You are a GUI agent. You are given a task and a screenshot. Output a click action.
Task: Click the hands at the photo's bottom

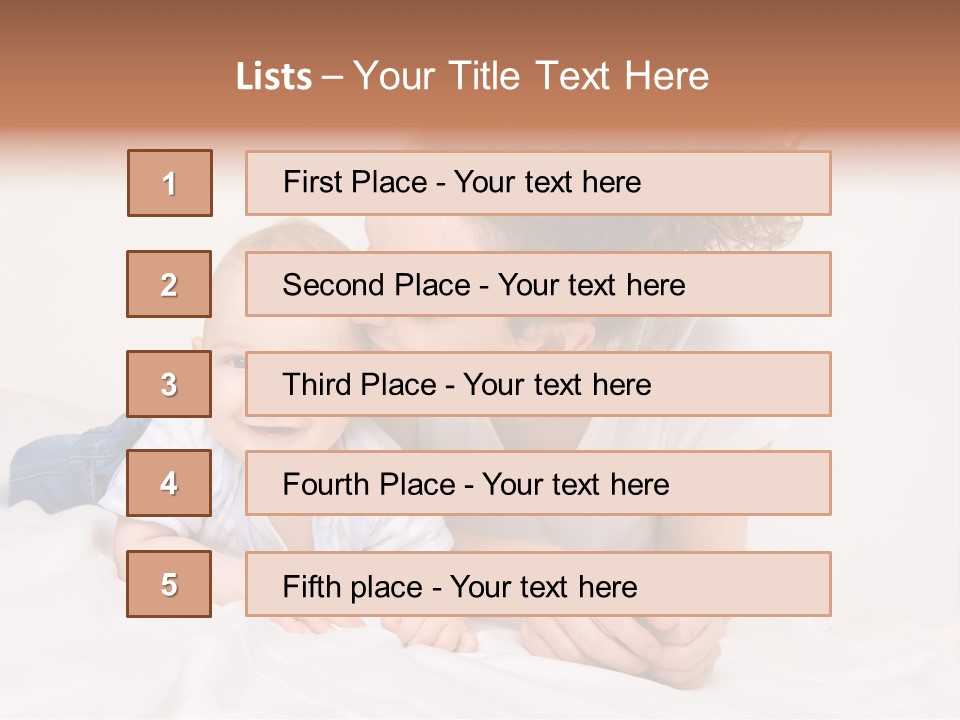(618, 646)
